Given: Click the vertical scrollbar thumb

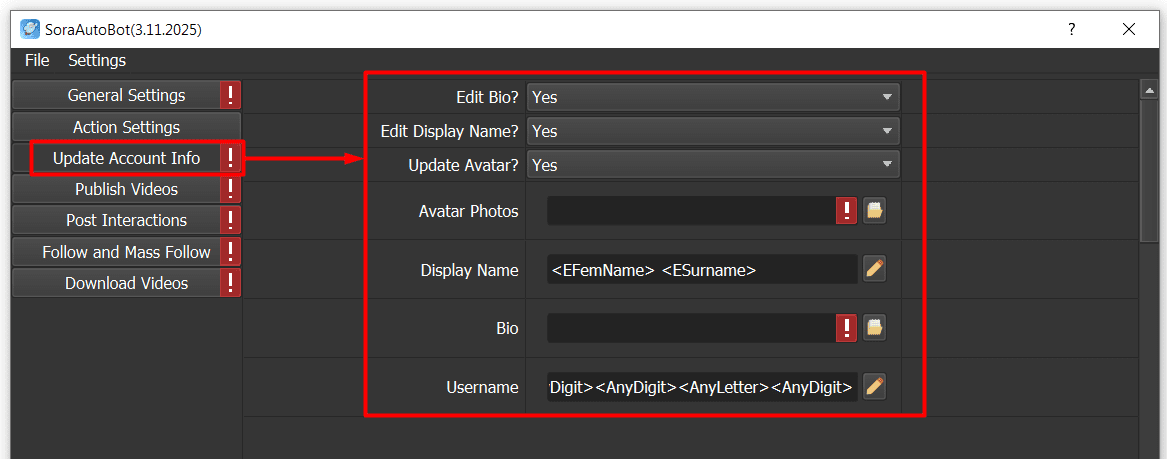Looking at the screenshot, I should pos(1148,171).
